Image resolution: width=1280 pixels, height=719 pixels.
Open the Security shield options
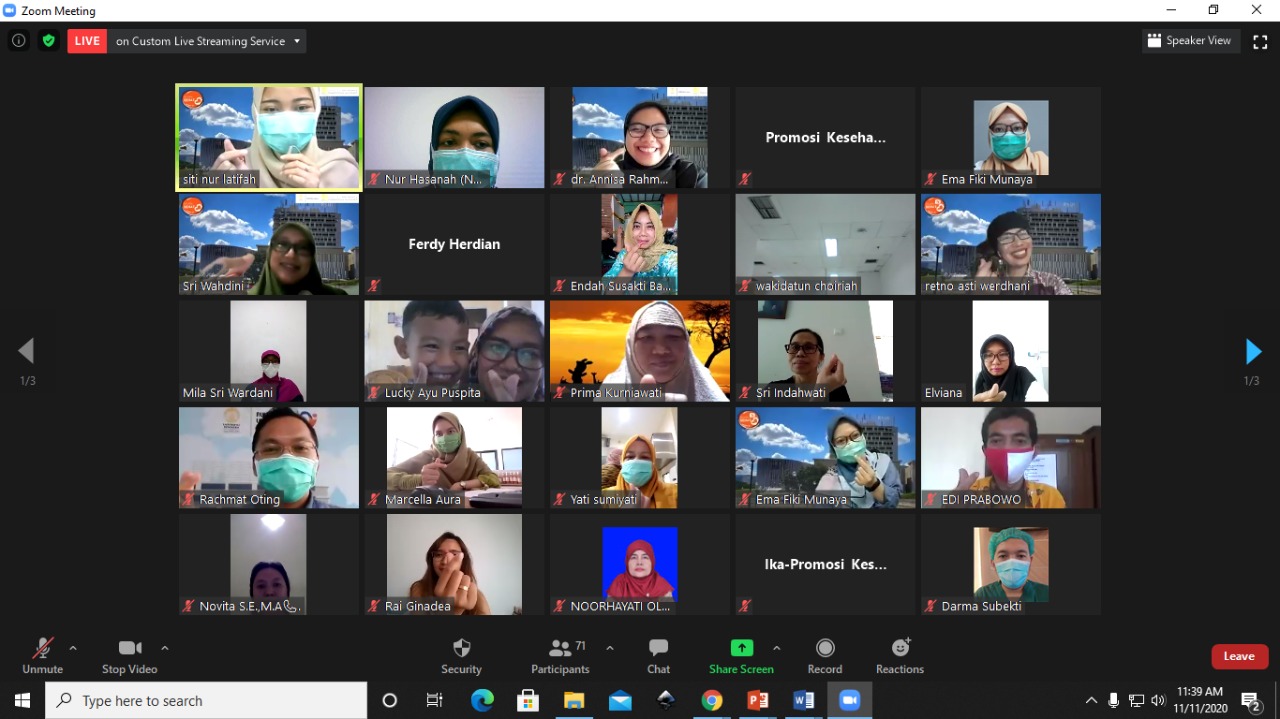[x=461, y=656]
